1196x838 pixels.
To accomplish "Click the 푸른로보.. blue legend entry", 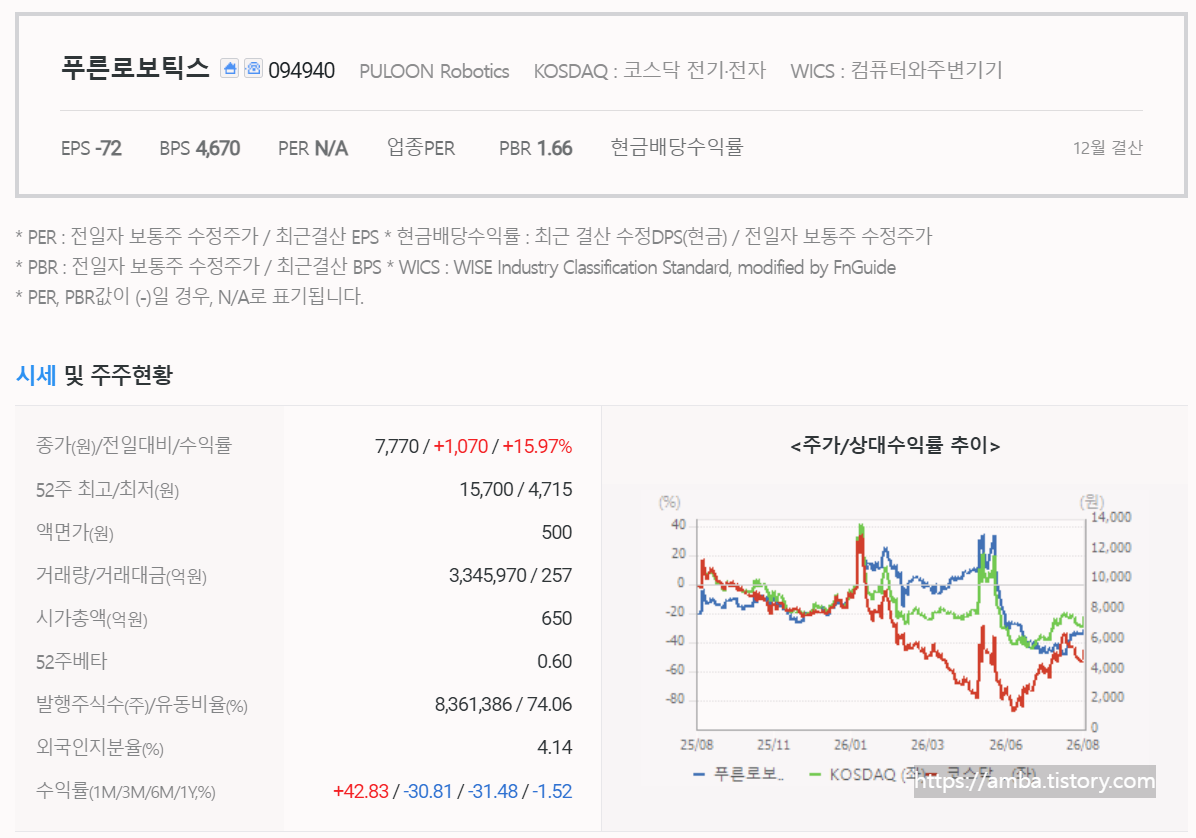I will [x=738, y=774].
